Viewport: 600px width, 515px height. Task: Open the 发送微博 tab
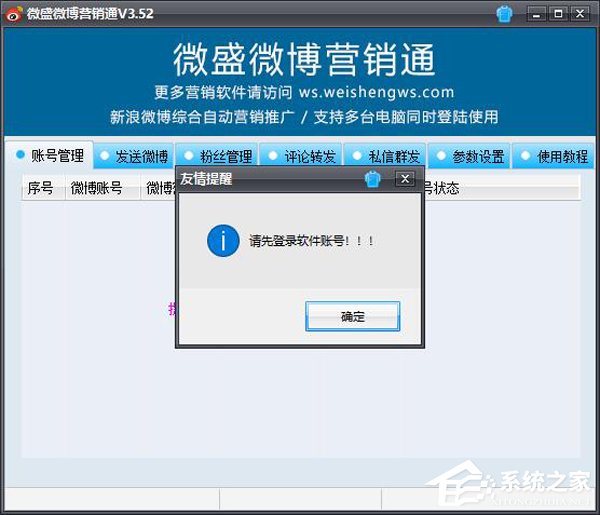134,156
